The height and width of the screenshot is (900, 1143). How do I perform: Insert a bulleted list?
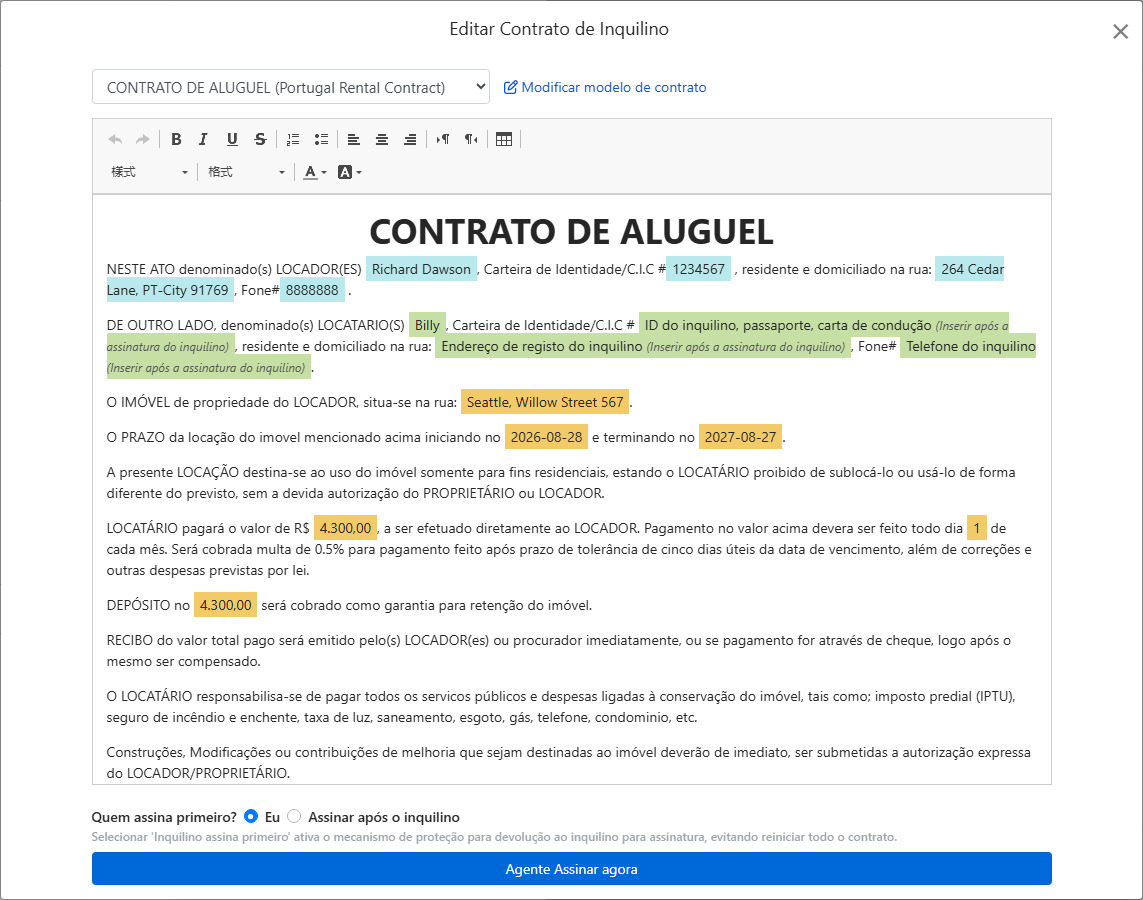pyautogui.click(x=321, y=139)
